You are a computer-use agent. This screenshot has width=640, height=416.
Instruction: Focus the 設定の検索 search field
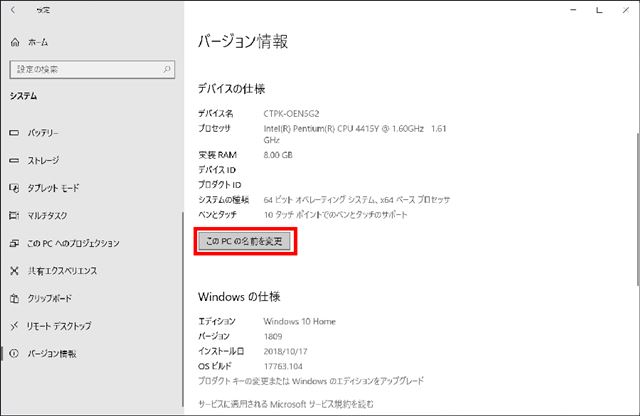[92, 69]
